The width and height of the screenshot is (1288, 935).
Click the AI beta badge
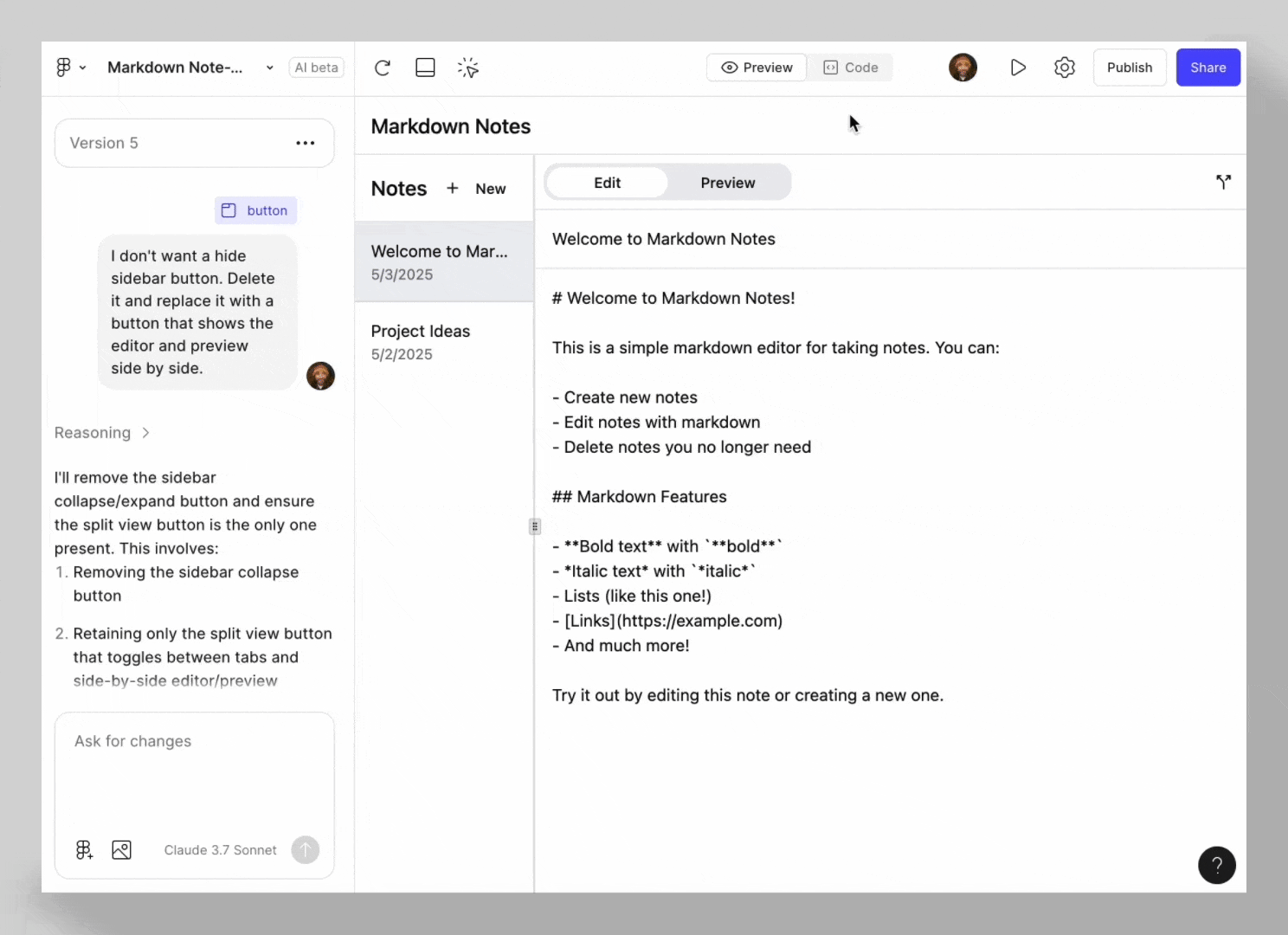316,68
